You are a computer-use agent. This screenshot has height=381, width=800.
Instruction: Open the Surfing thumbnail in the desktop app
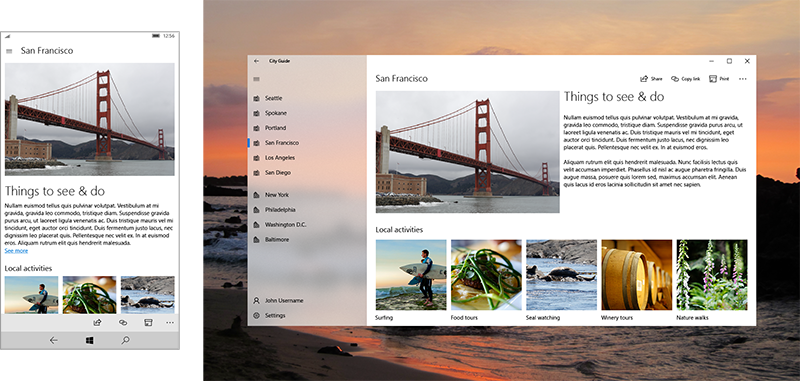click(x=411, y=275)
